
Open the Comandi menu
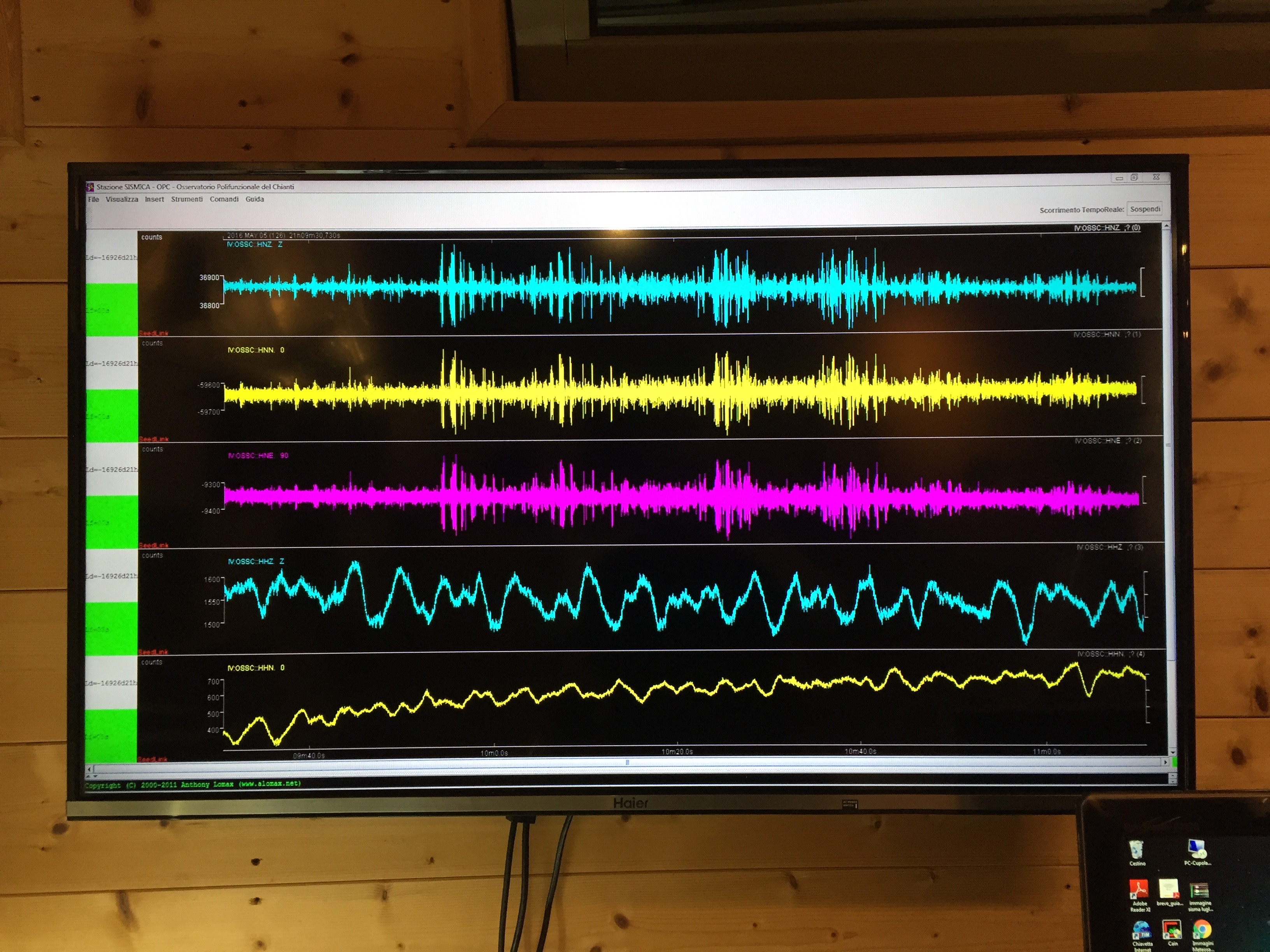[x=224, y=199]
